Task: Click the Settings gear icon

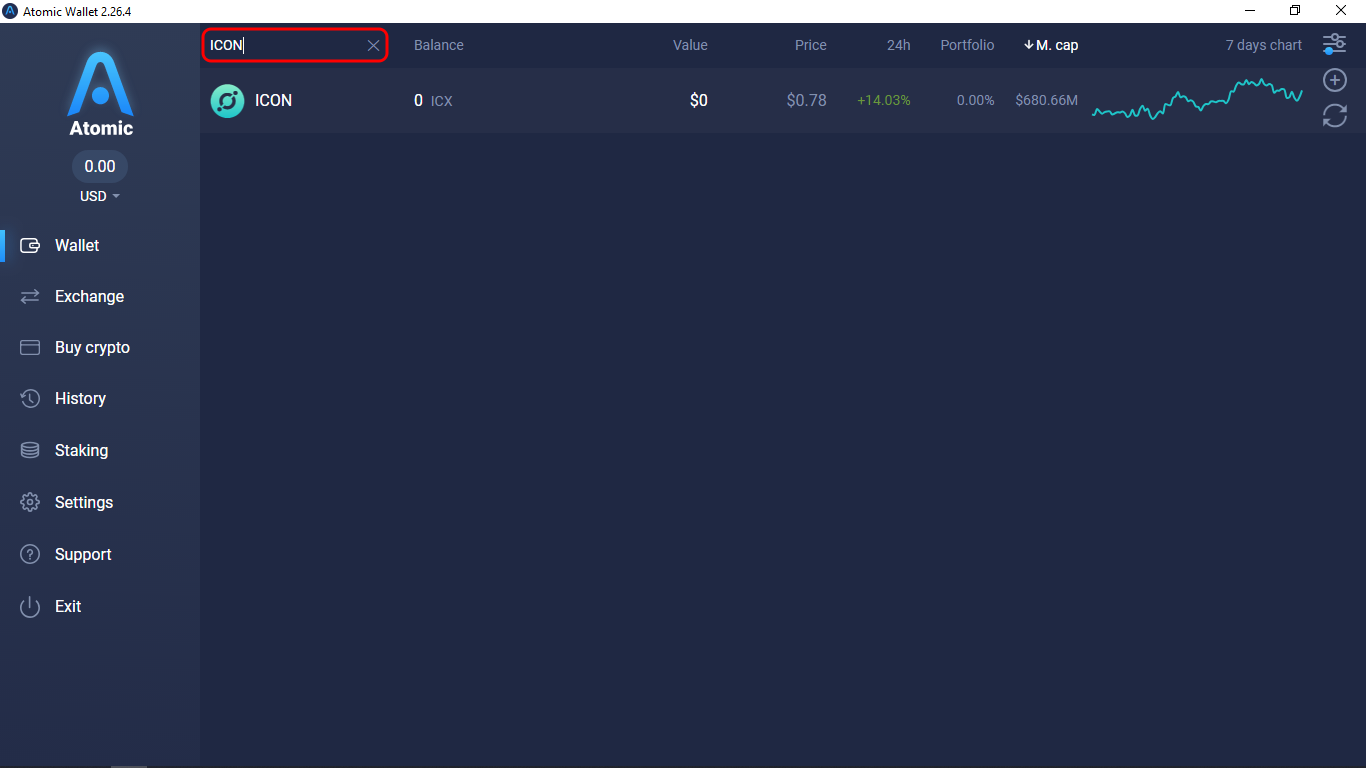Action: (x=30, y=502)
